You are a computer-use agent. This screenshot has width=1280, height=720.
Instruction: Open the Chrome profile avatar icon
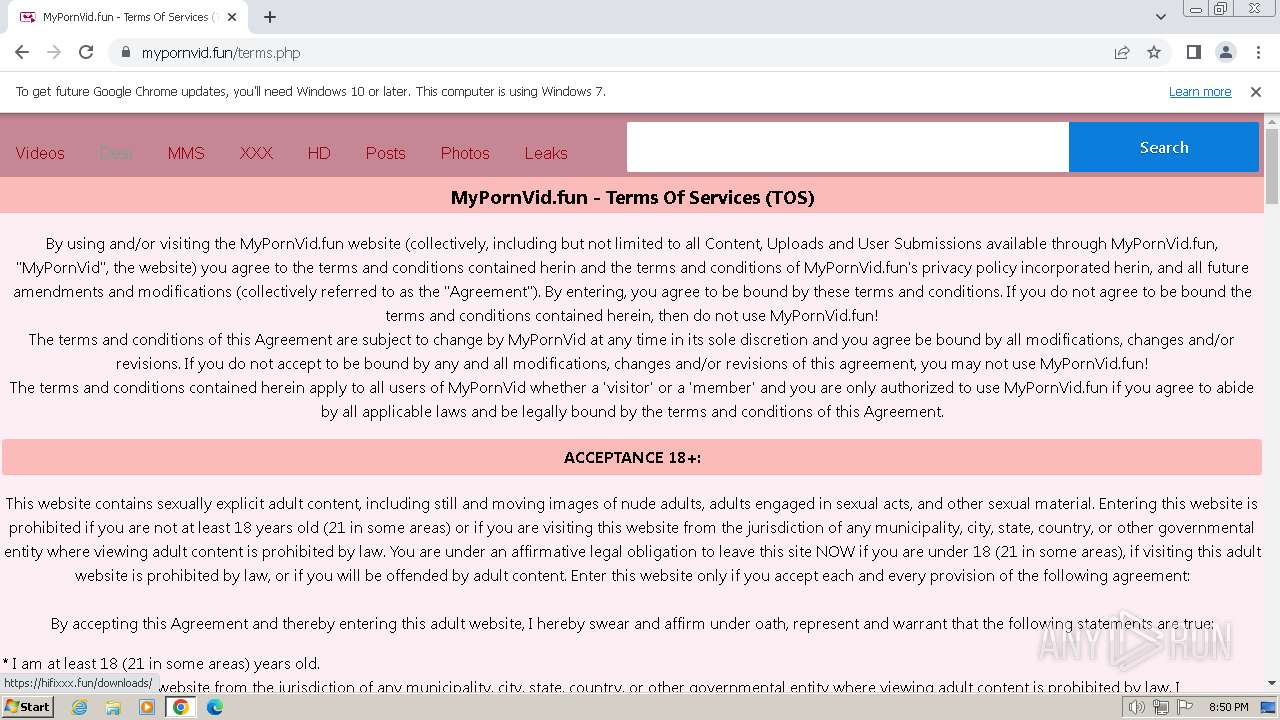tap(1225, 52)
